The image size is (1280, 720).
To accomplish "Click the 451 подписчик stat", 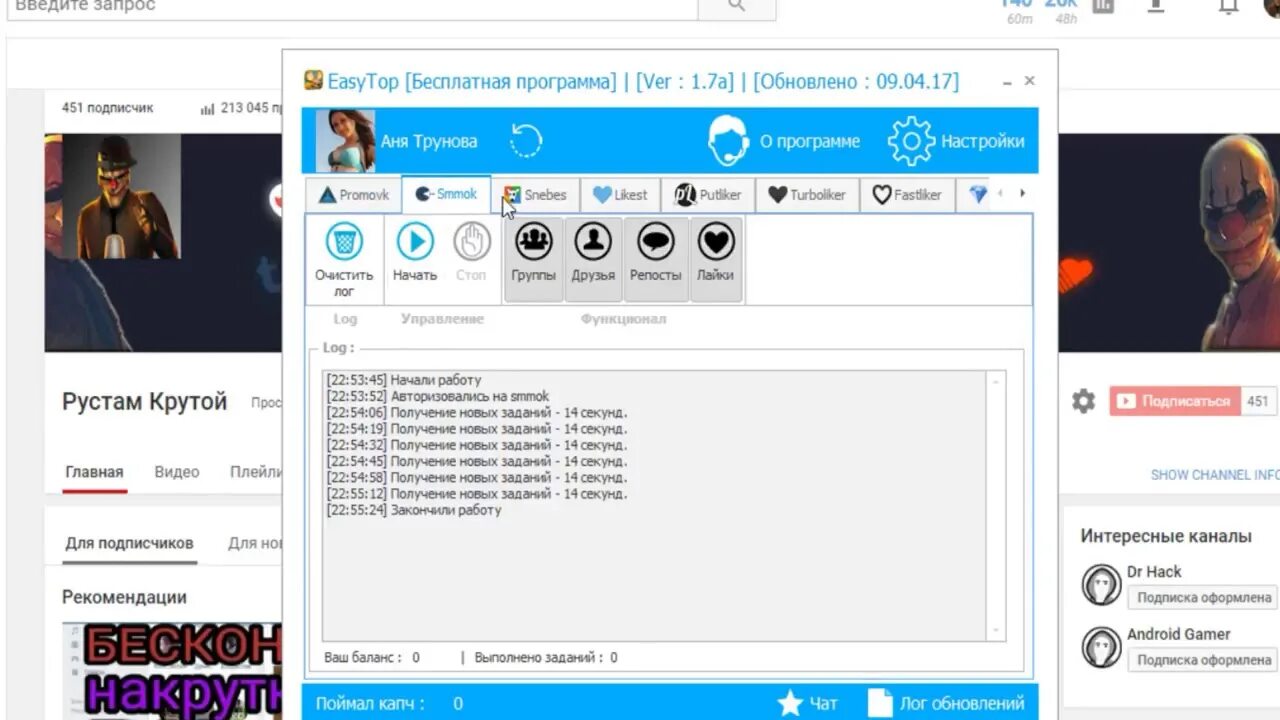I will [107, 108].
